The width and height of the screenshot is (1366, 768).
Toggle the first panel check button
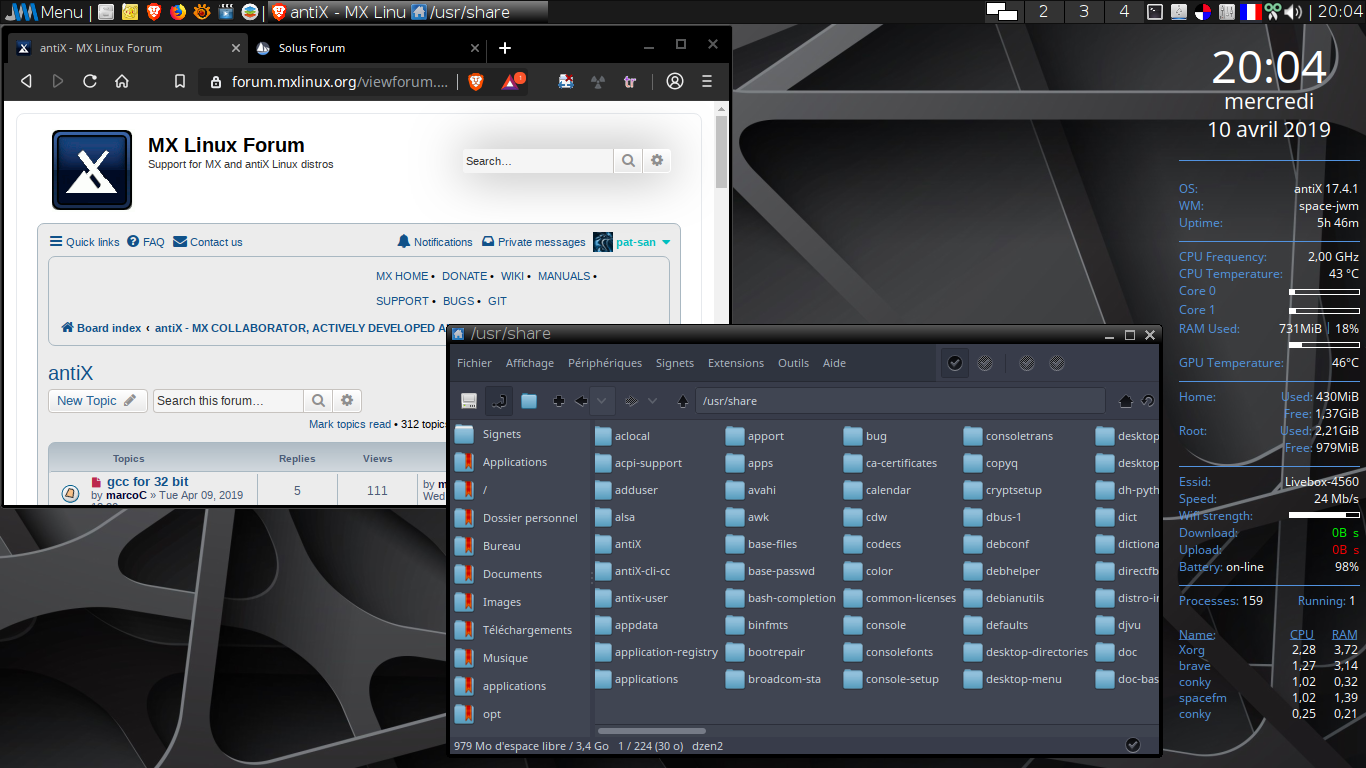click(x=955, y=363)
